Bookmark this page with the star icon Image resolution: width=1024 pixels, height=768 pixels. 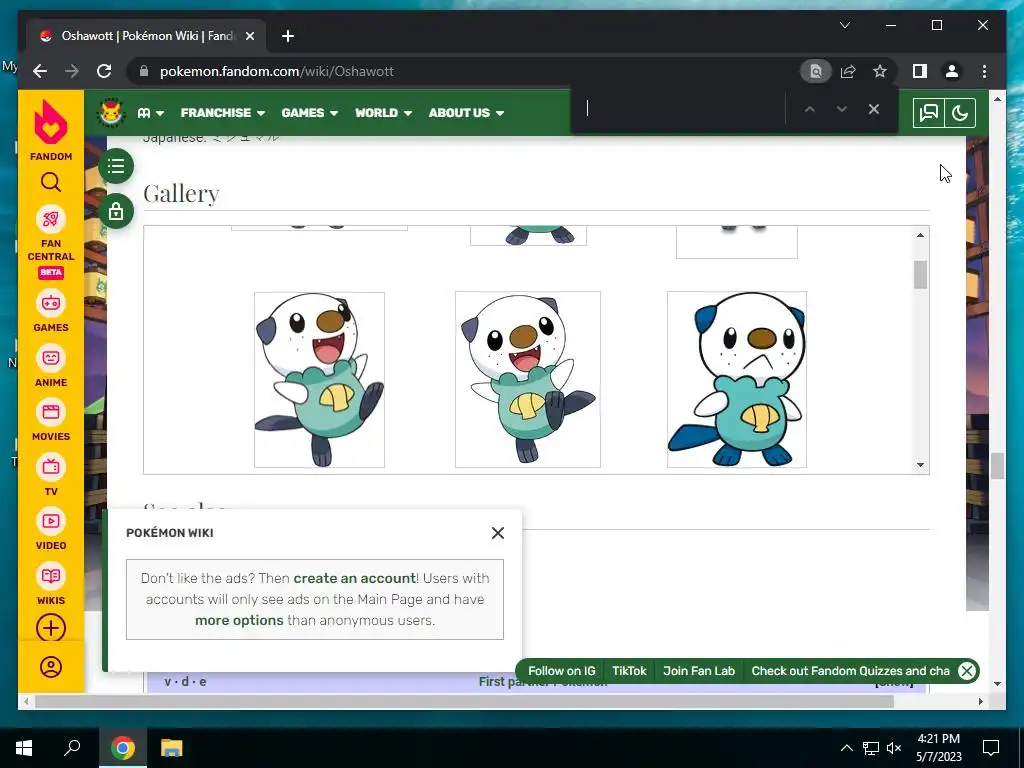click(x=880, y=71)
